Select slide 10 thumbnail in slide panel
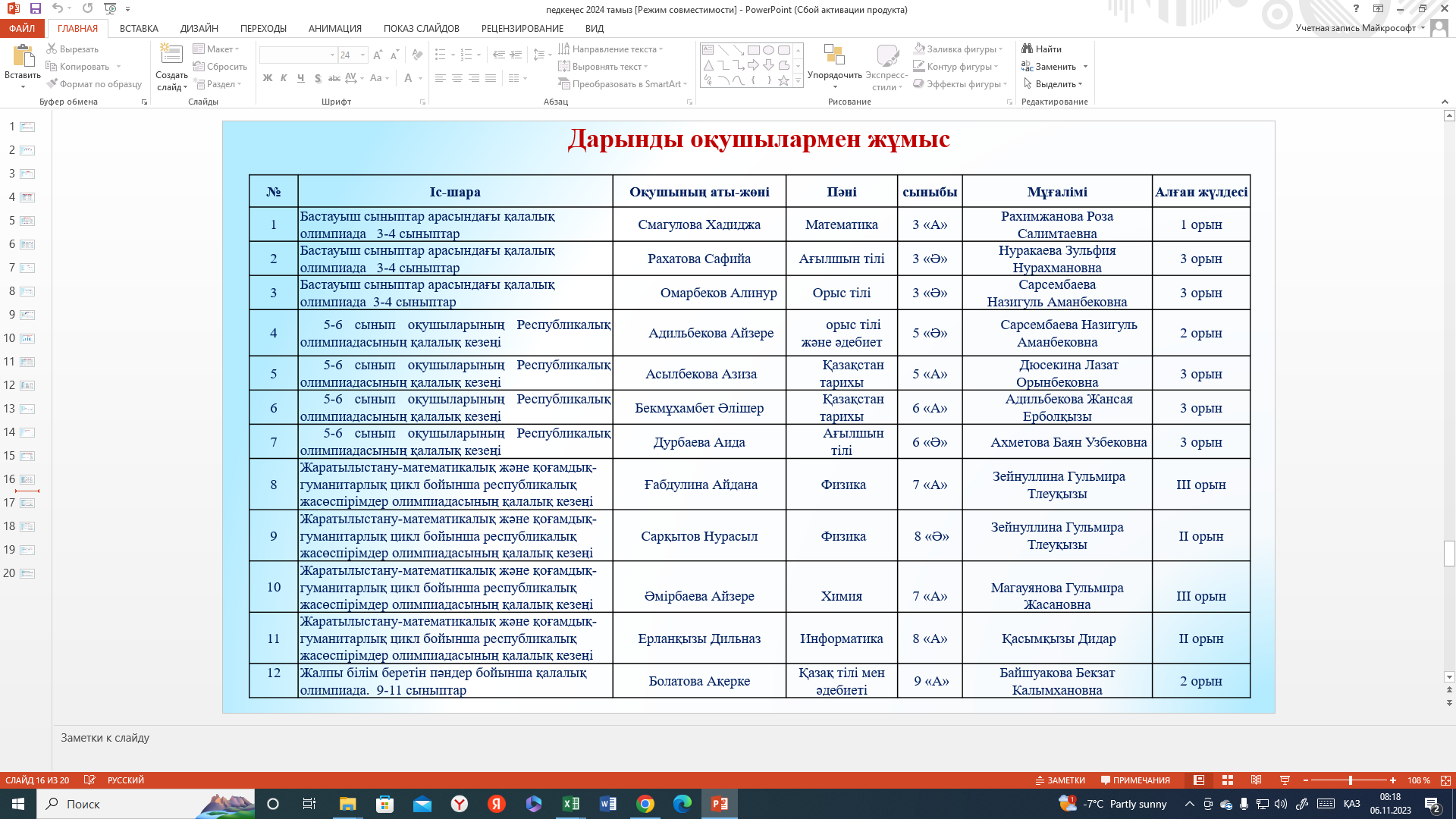Image resolution: width=1456 pixels, height=819 pixels. 27,338
